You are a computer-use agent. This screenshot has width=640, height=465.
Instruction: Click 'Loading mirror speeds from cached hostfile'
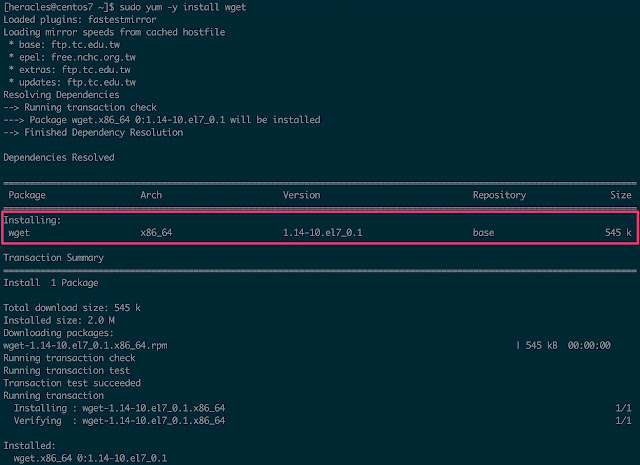pyautogui.click(x=114, y=32)
